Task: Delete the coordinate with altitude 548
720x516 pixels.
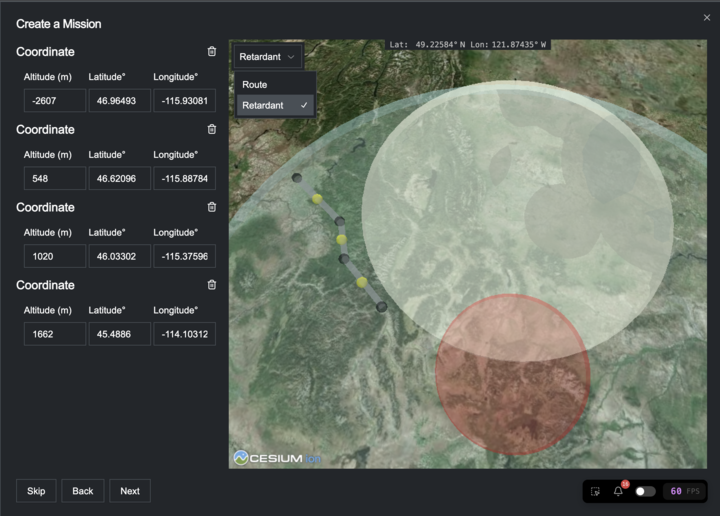Action: [211, 129]
